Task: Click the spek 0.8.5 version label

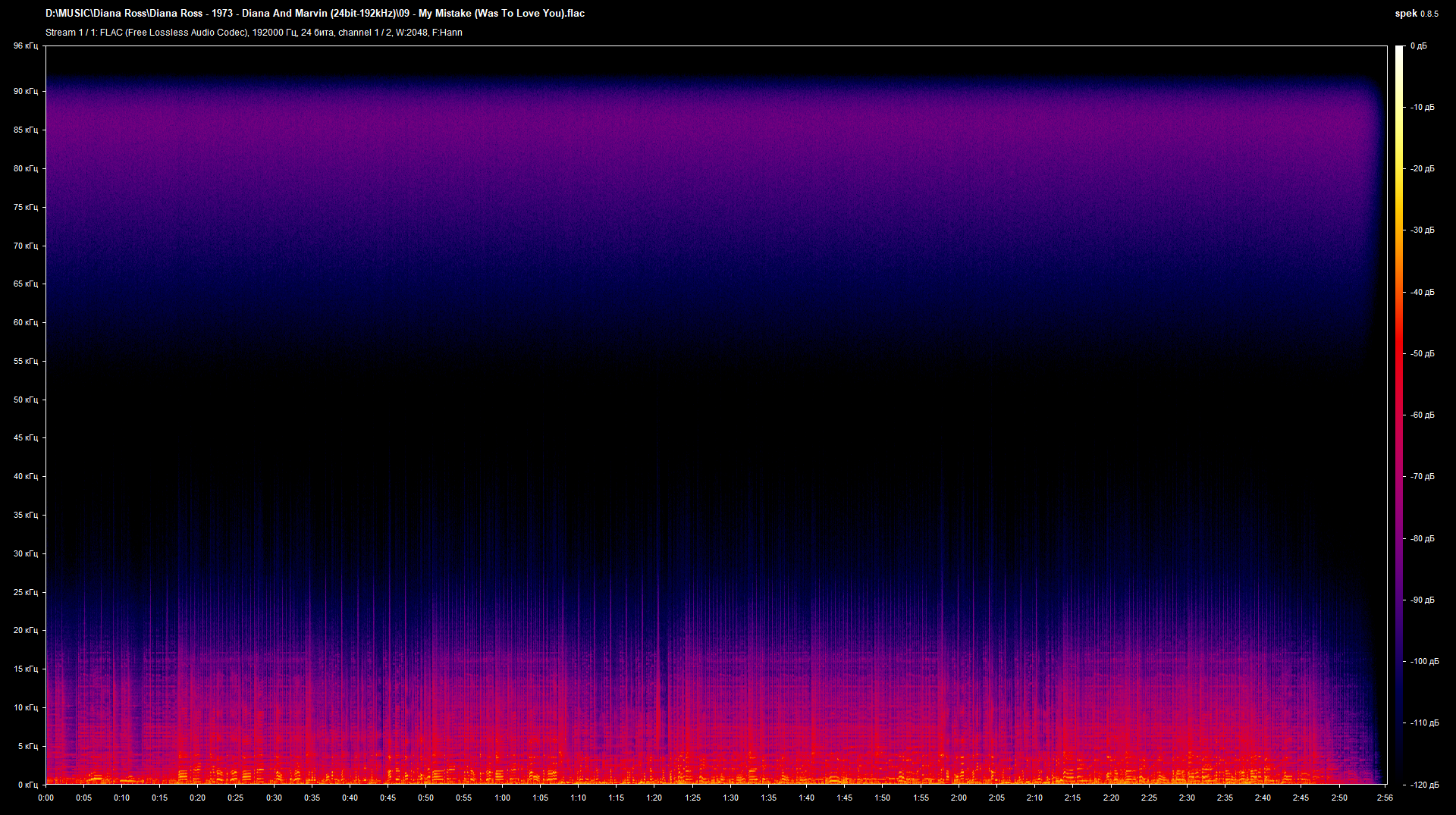Action: click(x=1424, y=13)
